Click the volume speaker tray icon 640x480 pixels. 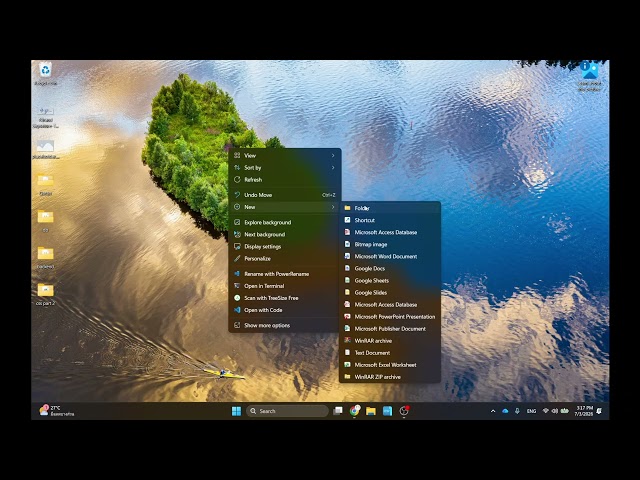click(x=555, y=411)
